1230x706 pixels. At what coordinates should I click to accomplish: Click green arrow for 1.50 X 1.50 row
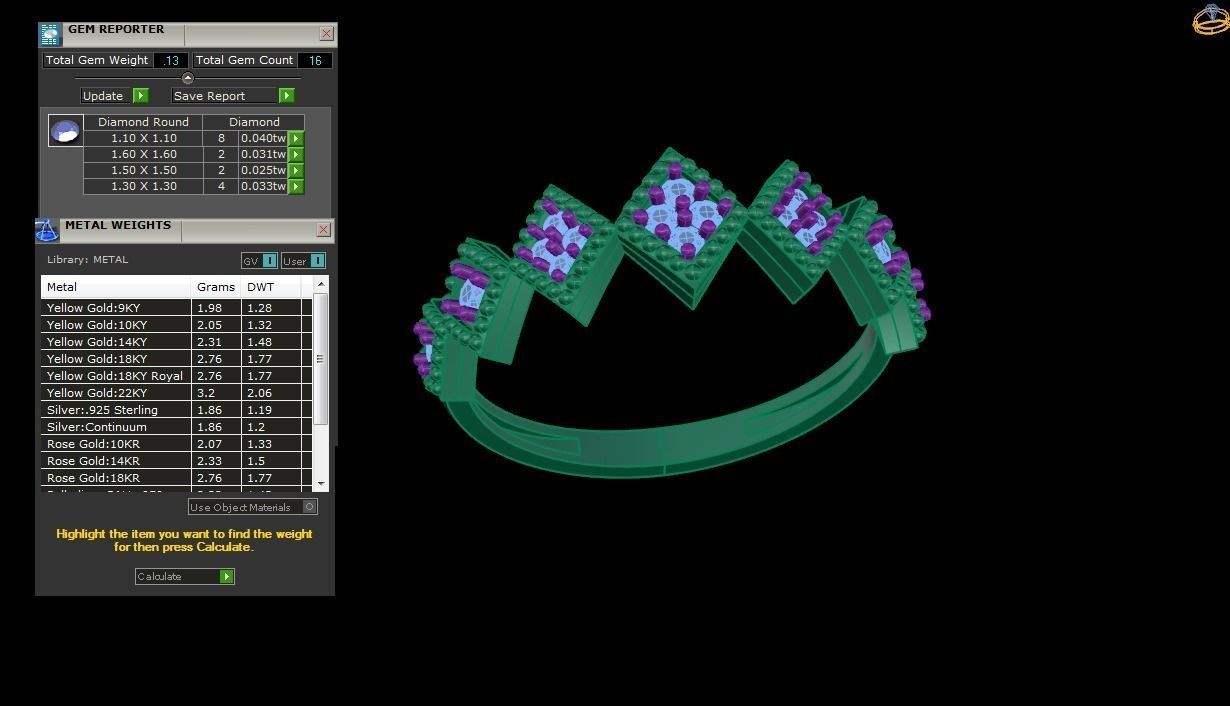pos(296,171)
